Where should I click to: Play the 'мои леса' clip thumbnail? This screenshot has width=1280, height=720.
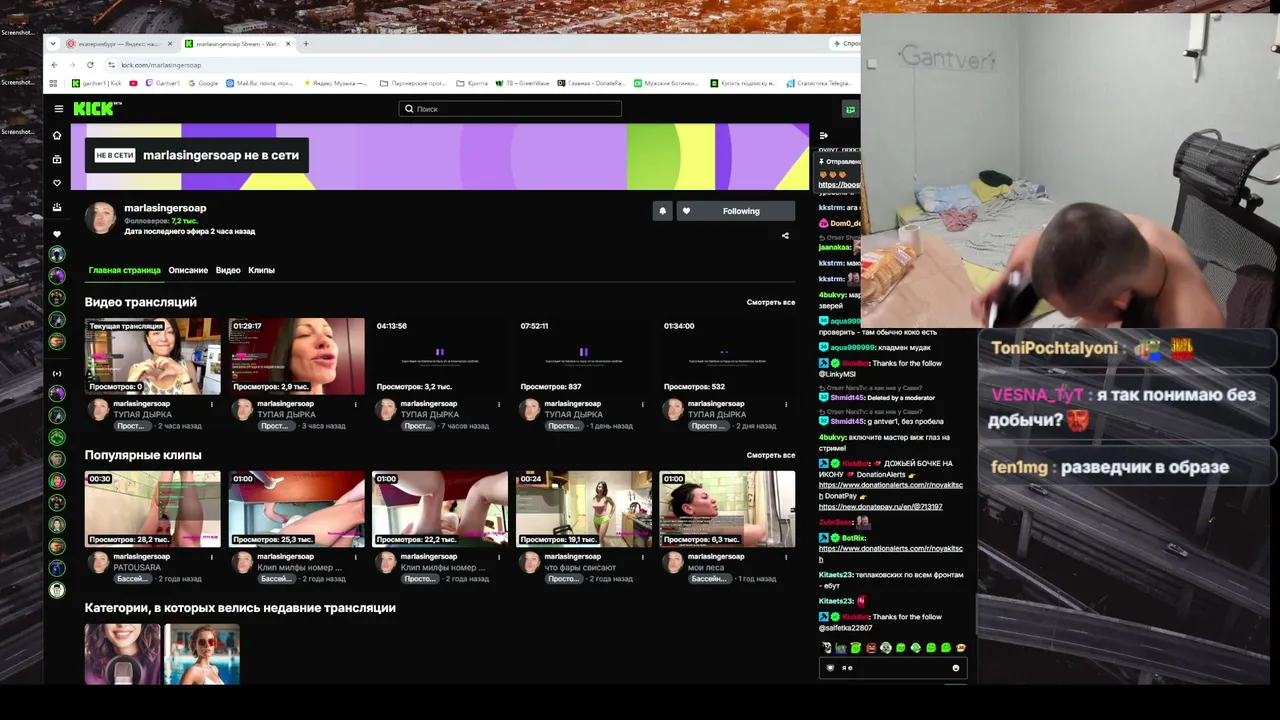pyautogui.click(x=727, y=509)
